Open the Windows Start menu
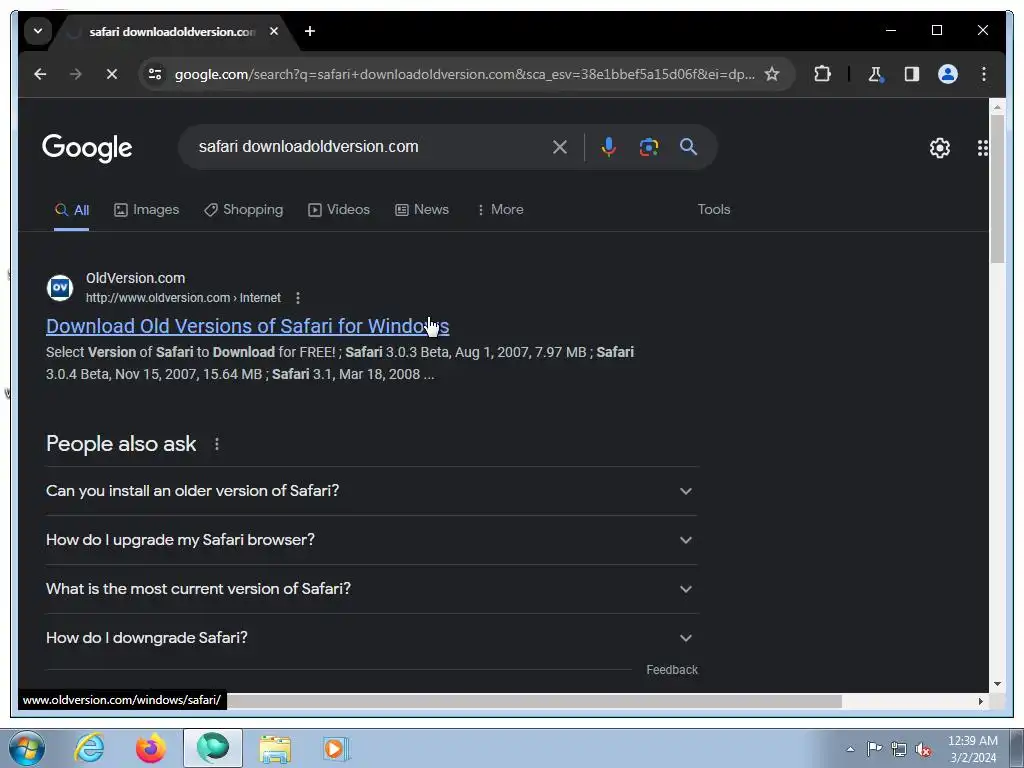The height and width of the screenshot is (768, 1024). pyautogui.click(x=27, y=748)
